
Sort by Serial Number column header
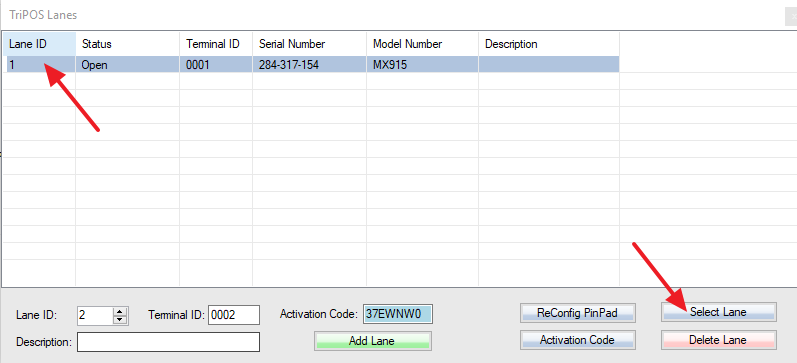tap(310, 44)
